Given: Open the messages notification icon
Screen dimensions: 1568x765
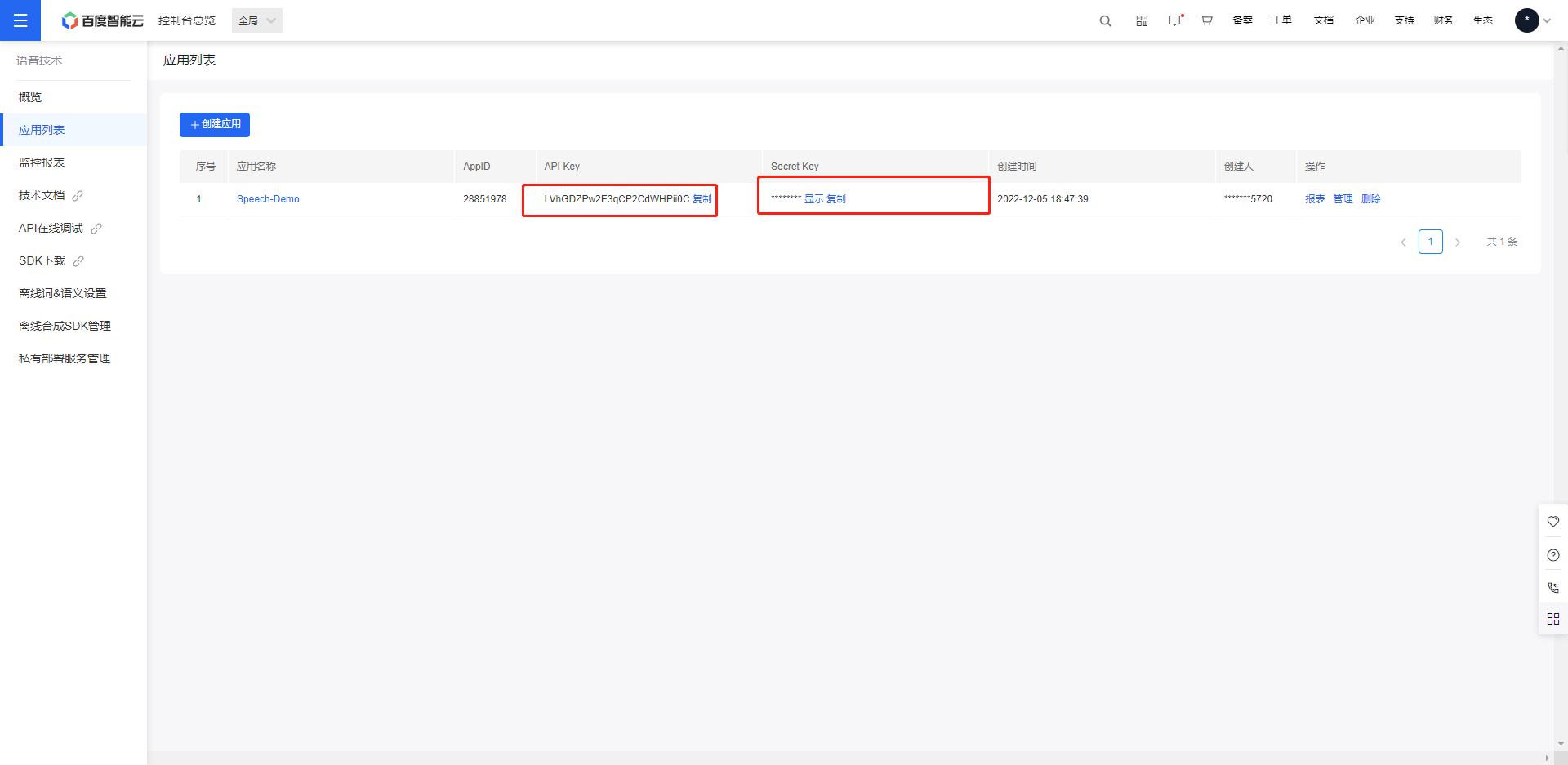Looking at the screenshot, I should [1175, 20].
